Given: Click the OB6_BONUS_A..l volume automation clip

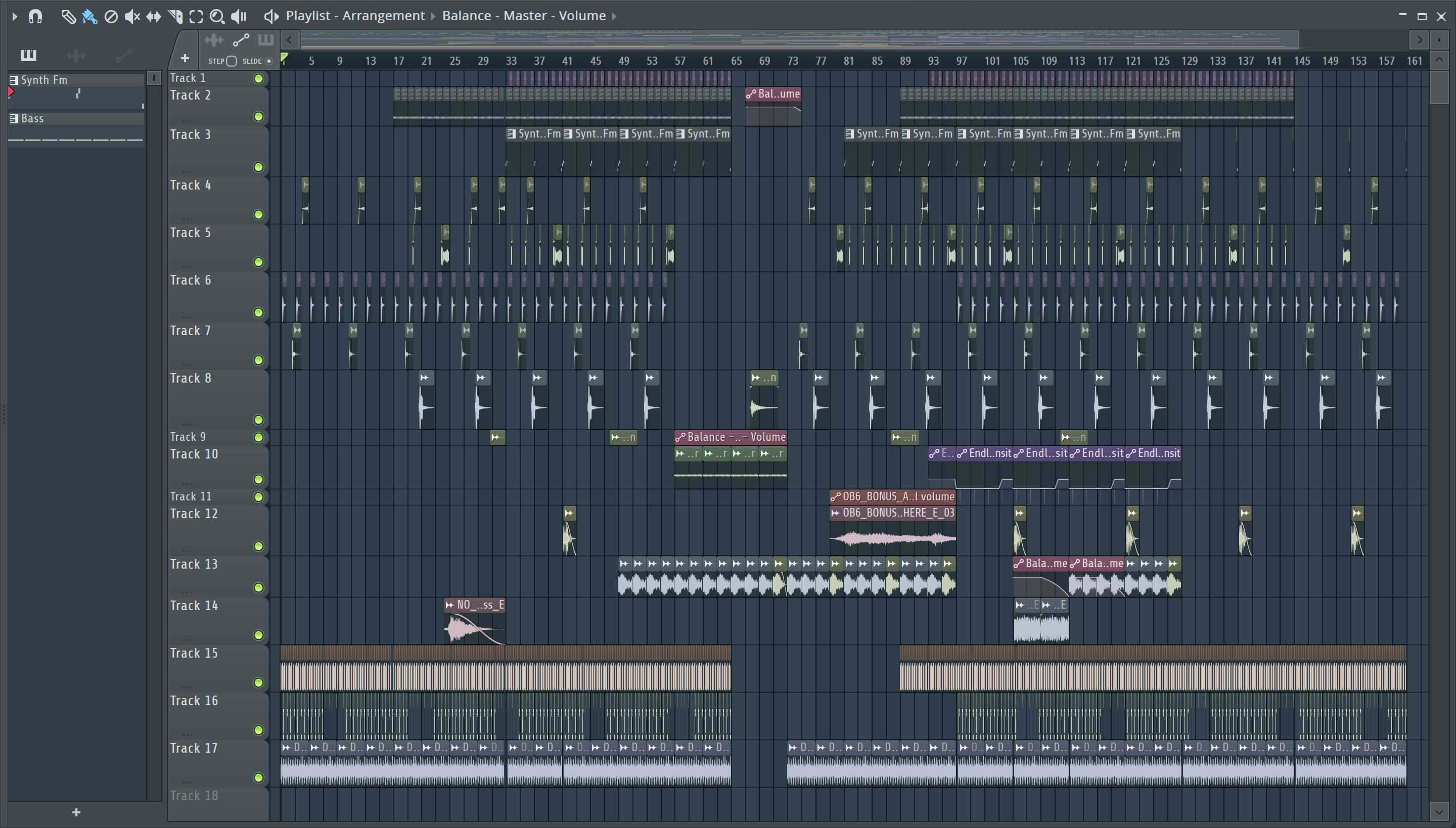Looking at the screenshot, I should (893, 496).
